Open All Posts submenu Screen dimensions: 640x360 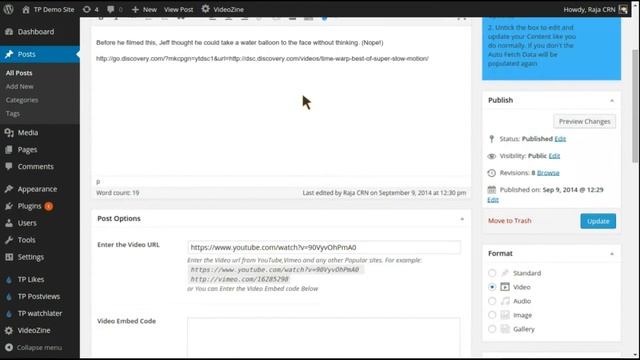click(x=19, y=73)
